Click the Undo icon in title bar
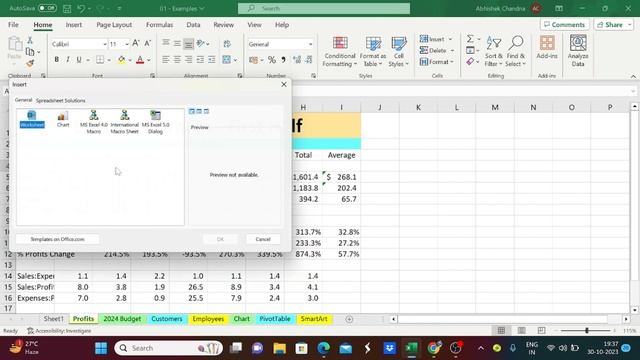The height and width of the screenshot is (360, 640). (81, 8)
